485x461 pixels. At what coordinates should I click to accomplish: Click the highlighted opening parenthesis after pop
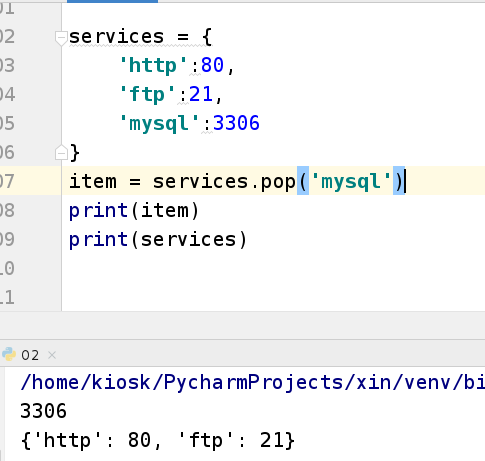pos(303,181)
